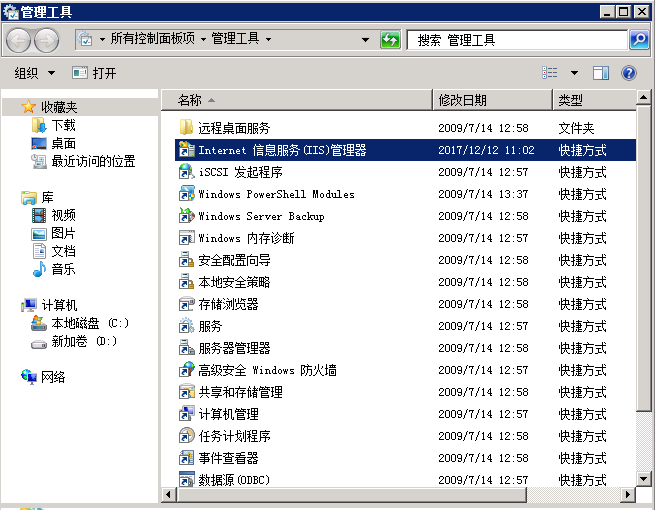Open the view options dropdown arrow

pyautogui.click(x=574, y=73)
